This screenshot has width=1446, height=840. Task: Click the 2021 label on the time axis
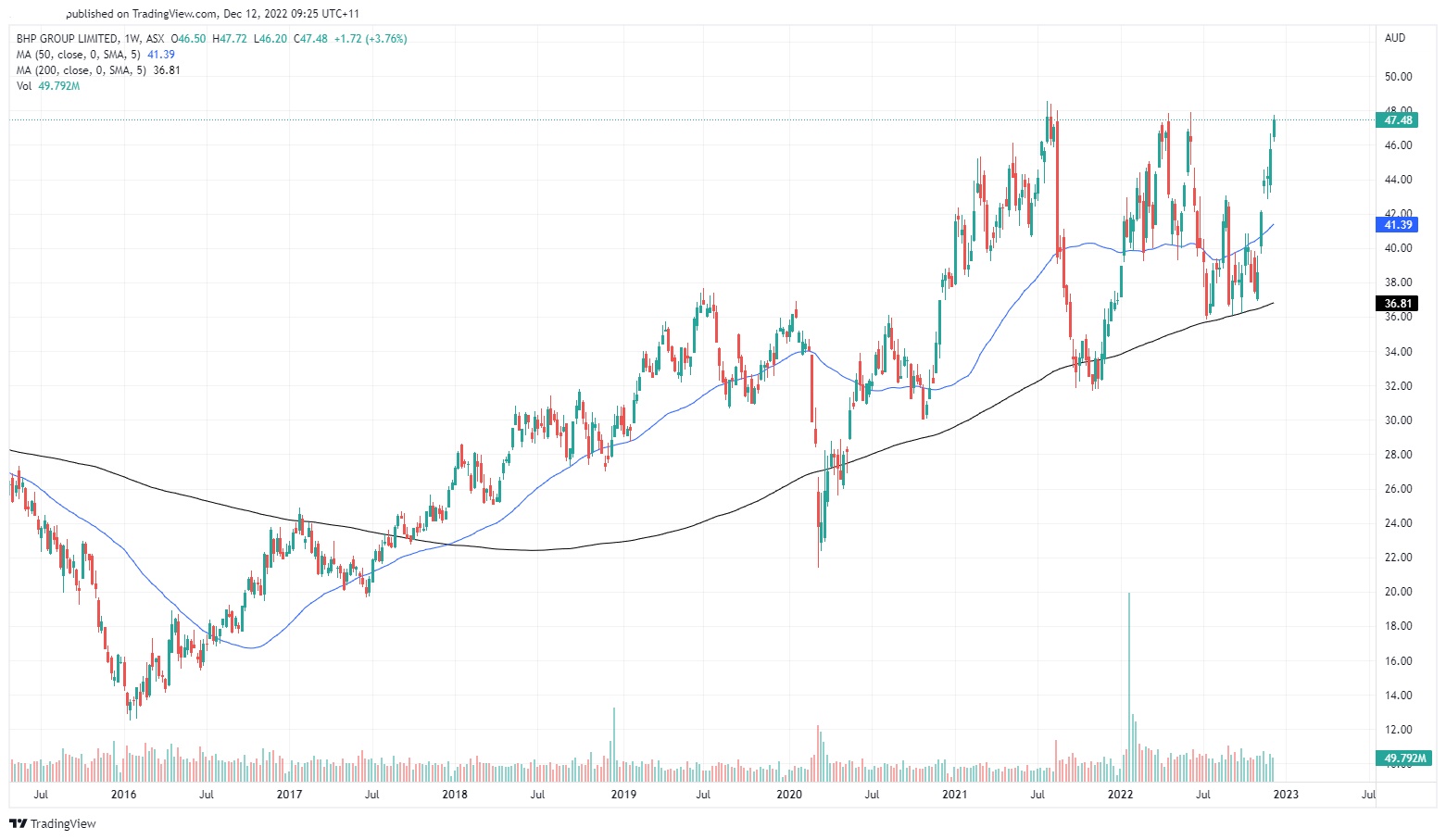(x=955, y=795)
